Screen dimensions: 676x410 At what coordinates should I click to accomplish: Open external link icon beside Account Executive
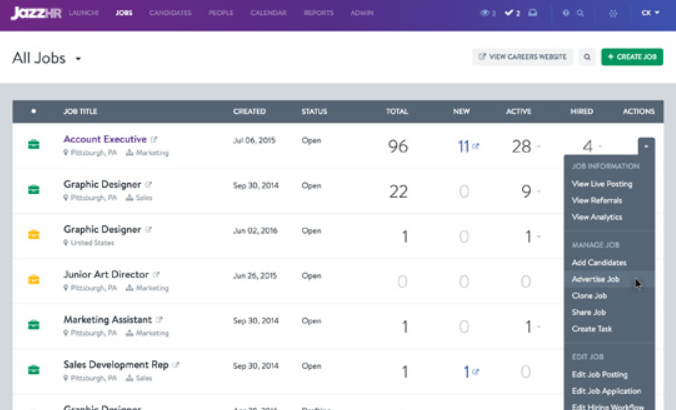(x=154, y=139)
